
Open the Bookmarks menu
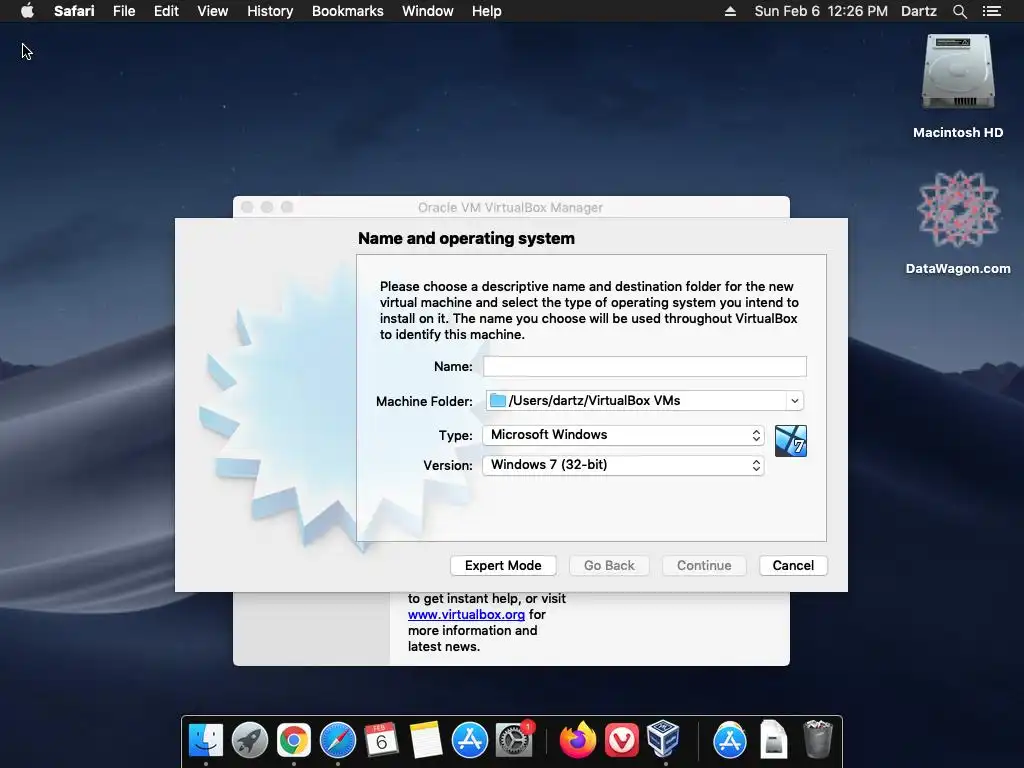click(x=347, y=11)
